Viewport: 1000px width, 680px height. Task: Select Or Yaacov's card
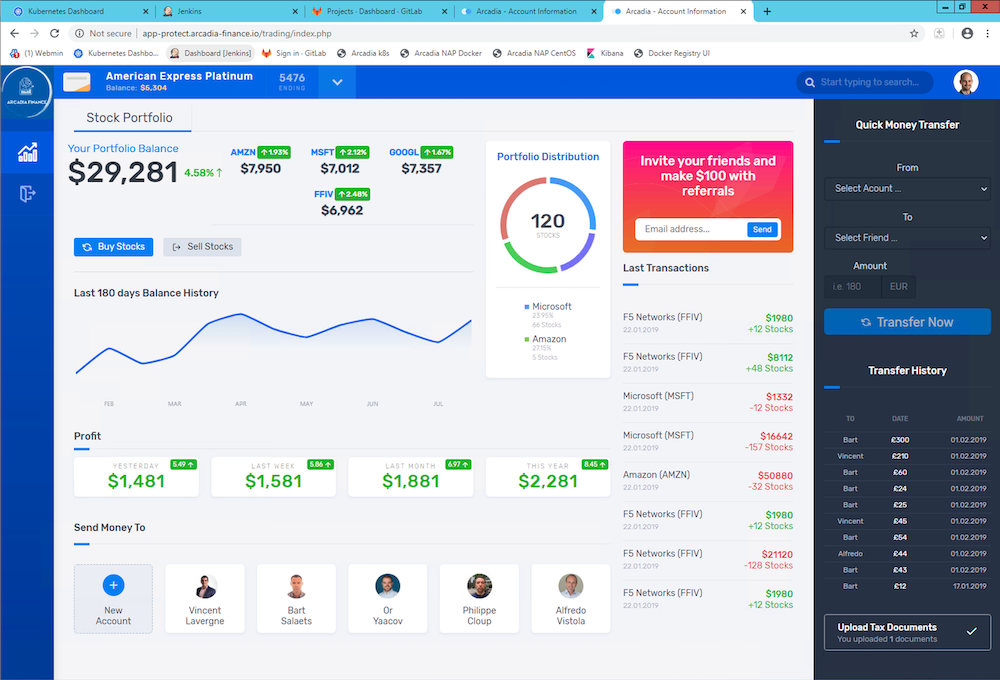pos(388,598)
